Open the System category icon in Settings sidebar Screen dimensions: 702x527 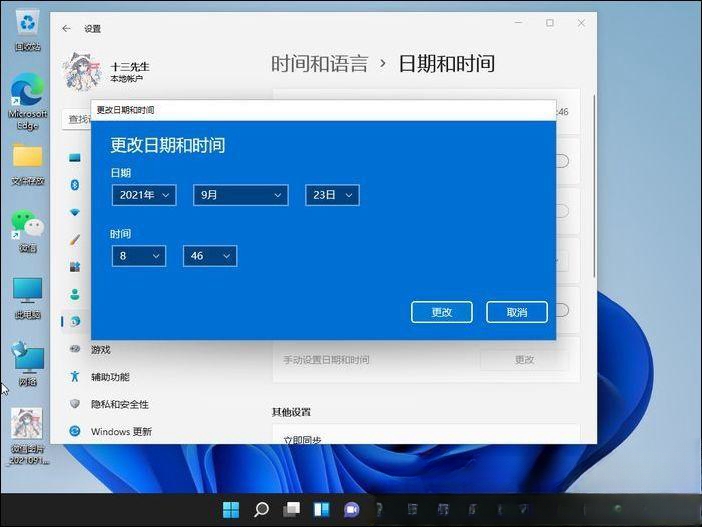click(x=75, y=158)
